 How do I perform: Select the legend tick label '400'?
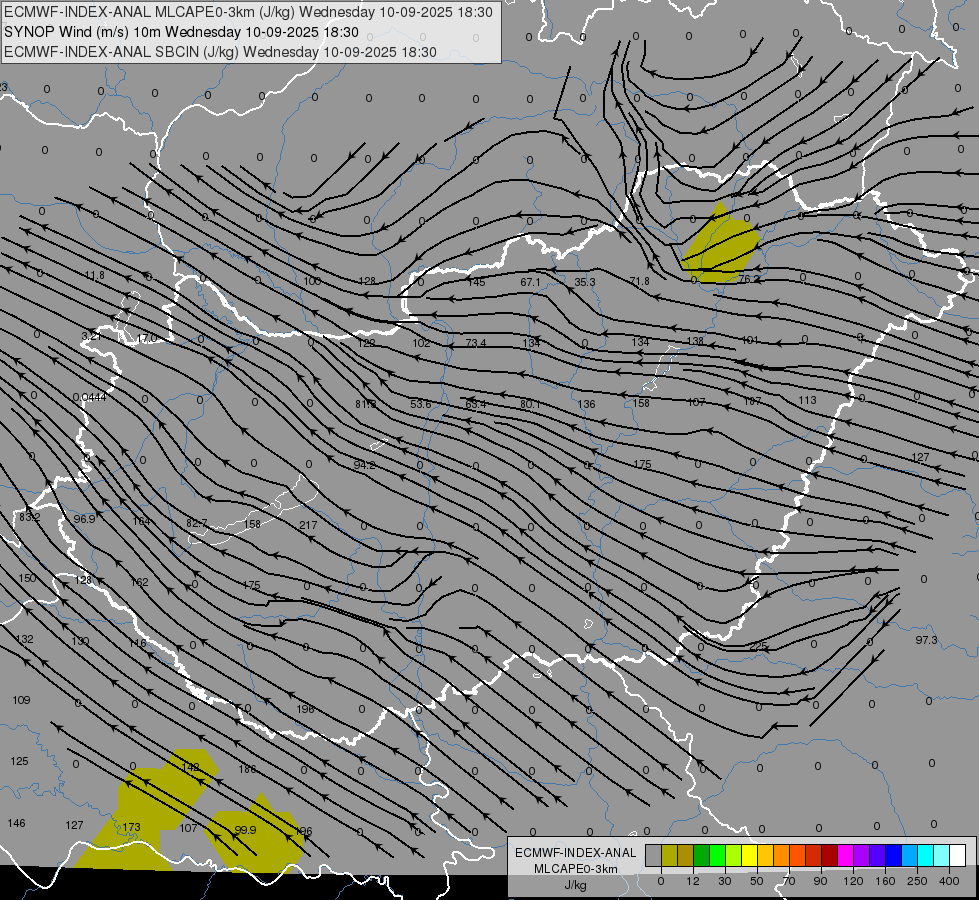click(950, 881)
